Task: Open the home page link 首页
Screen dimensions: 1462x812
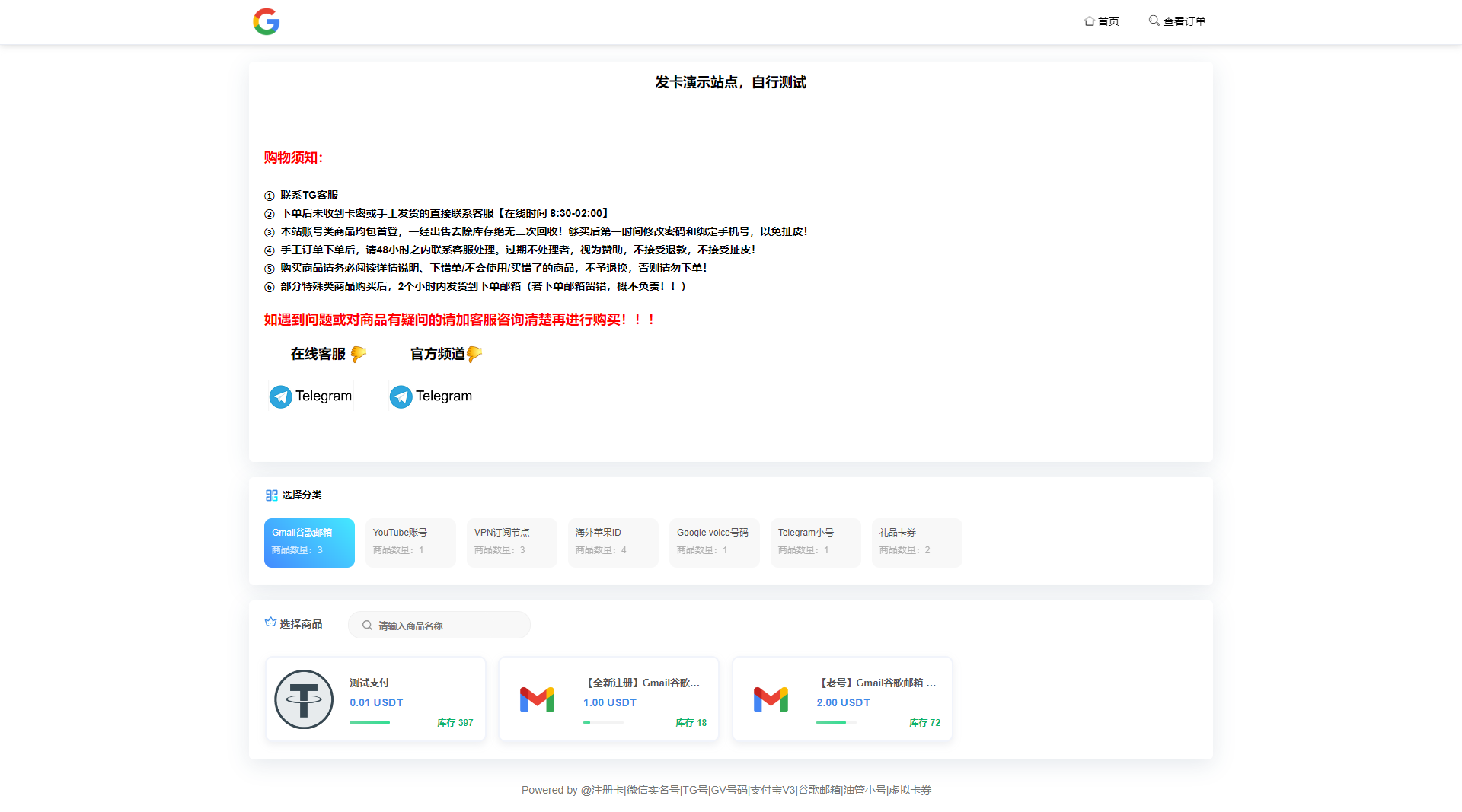Action: 1101,21
